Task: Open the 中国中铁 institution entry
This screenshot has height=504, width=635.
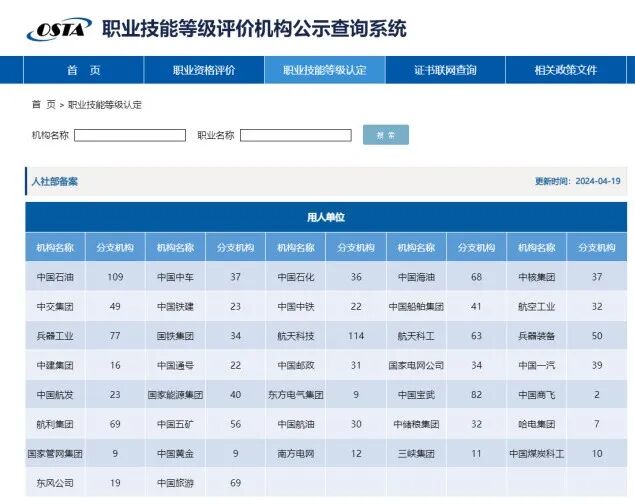Action: pos(296,307)
